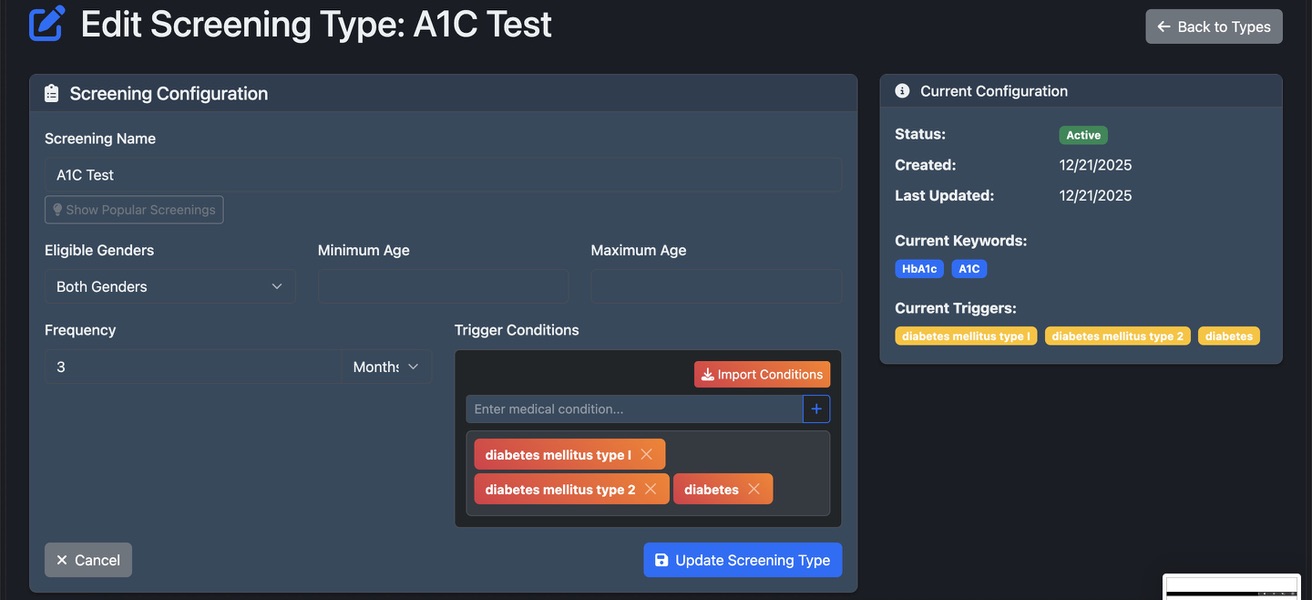Open the Eligible Genders dropdown
The width and height of the screenshot is (1312, 600).
[x=170, y=286]
